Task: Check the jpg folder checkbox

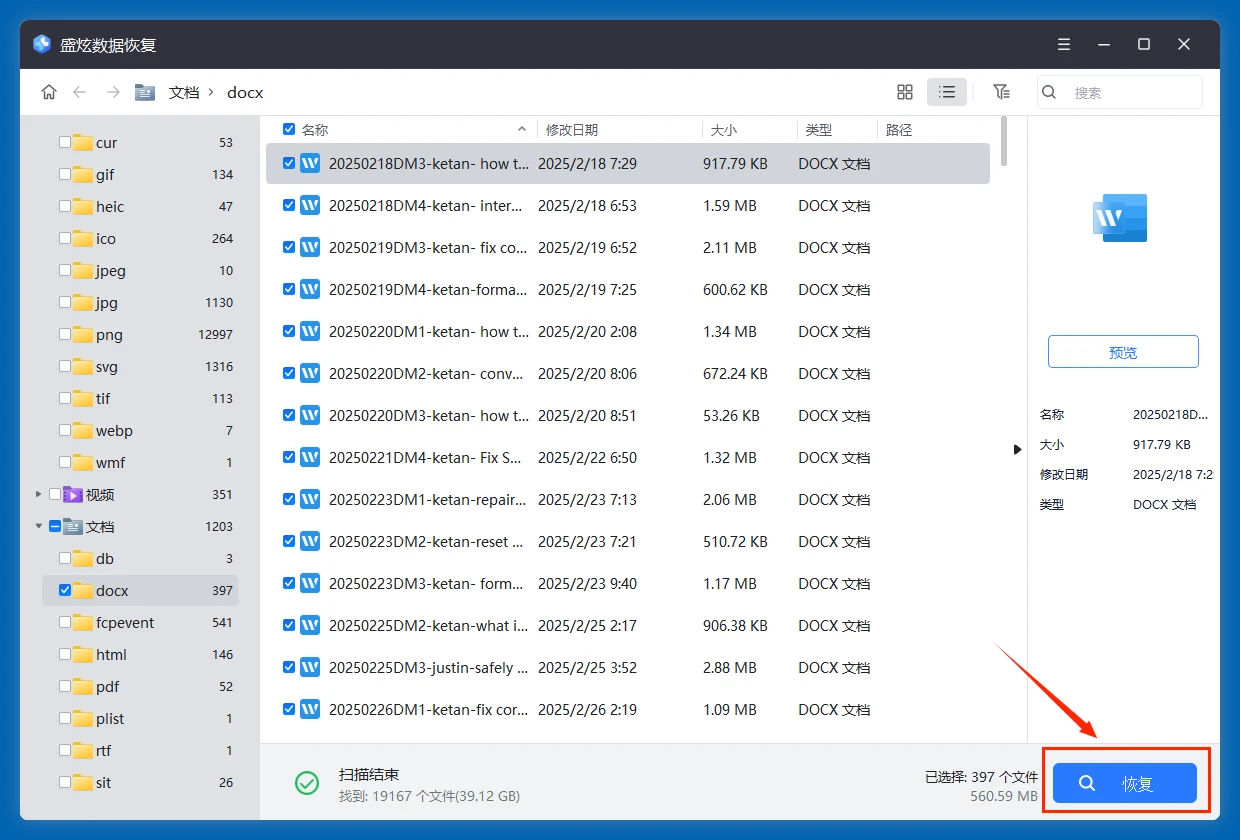Action: [x=65, y=302]
